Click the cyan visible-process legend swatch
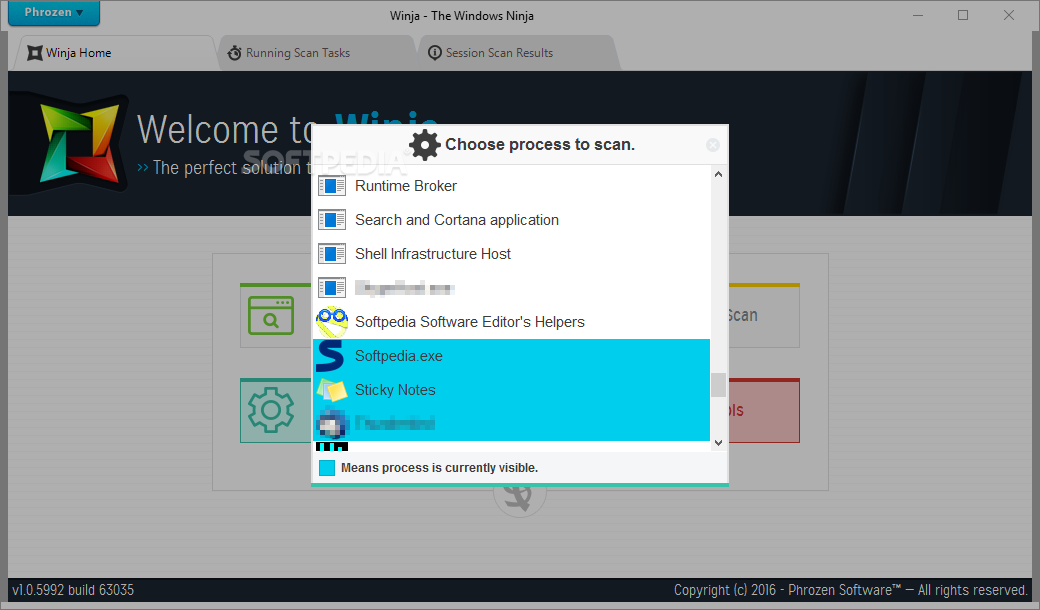This screenshot has width=1040, height=610. [326, 468]
